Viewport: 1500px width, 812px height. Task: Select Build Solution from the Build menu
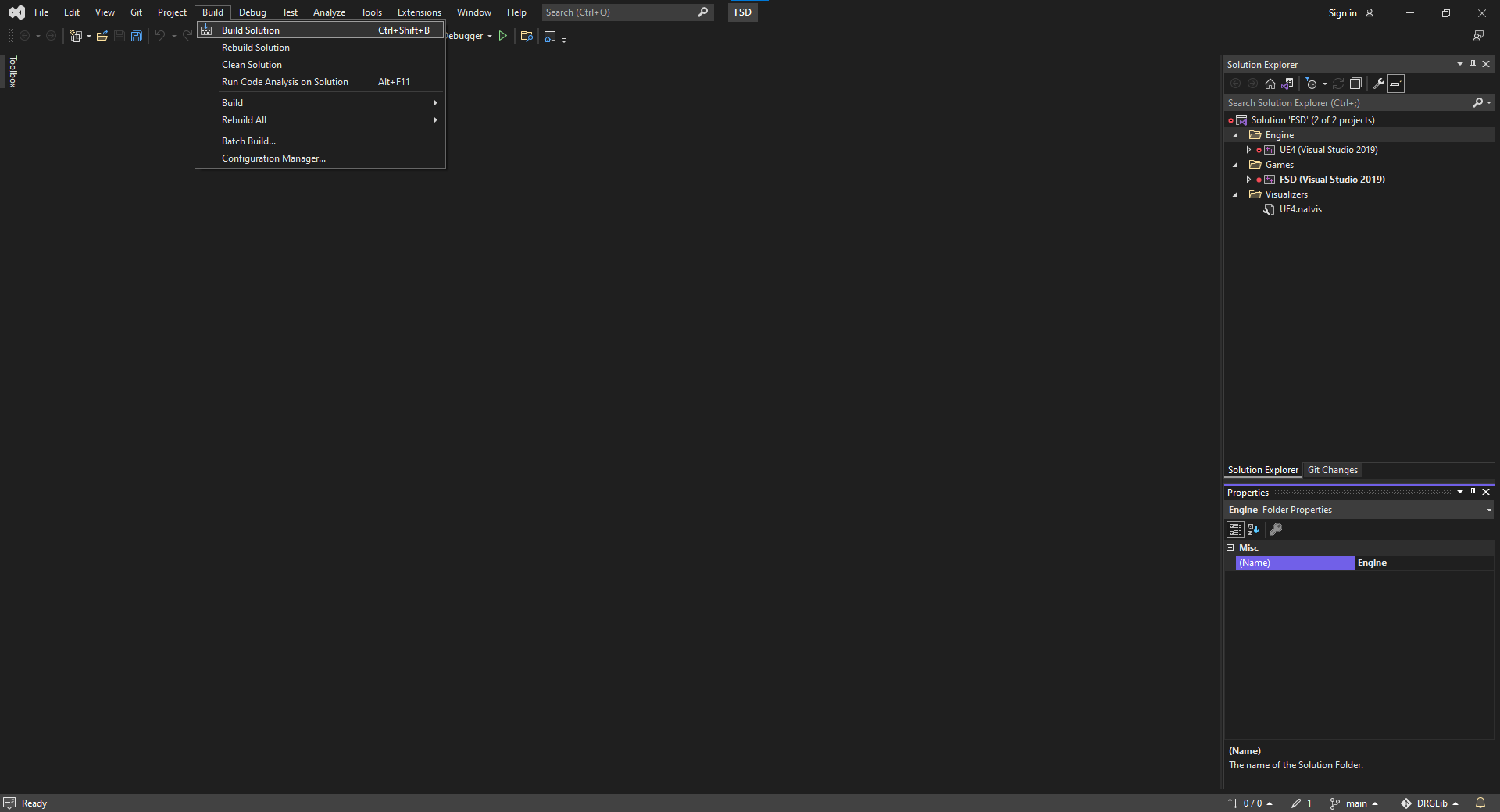(320, 30)
